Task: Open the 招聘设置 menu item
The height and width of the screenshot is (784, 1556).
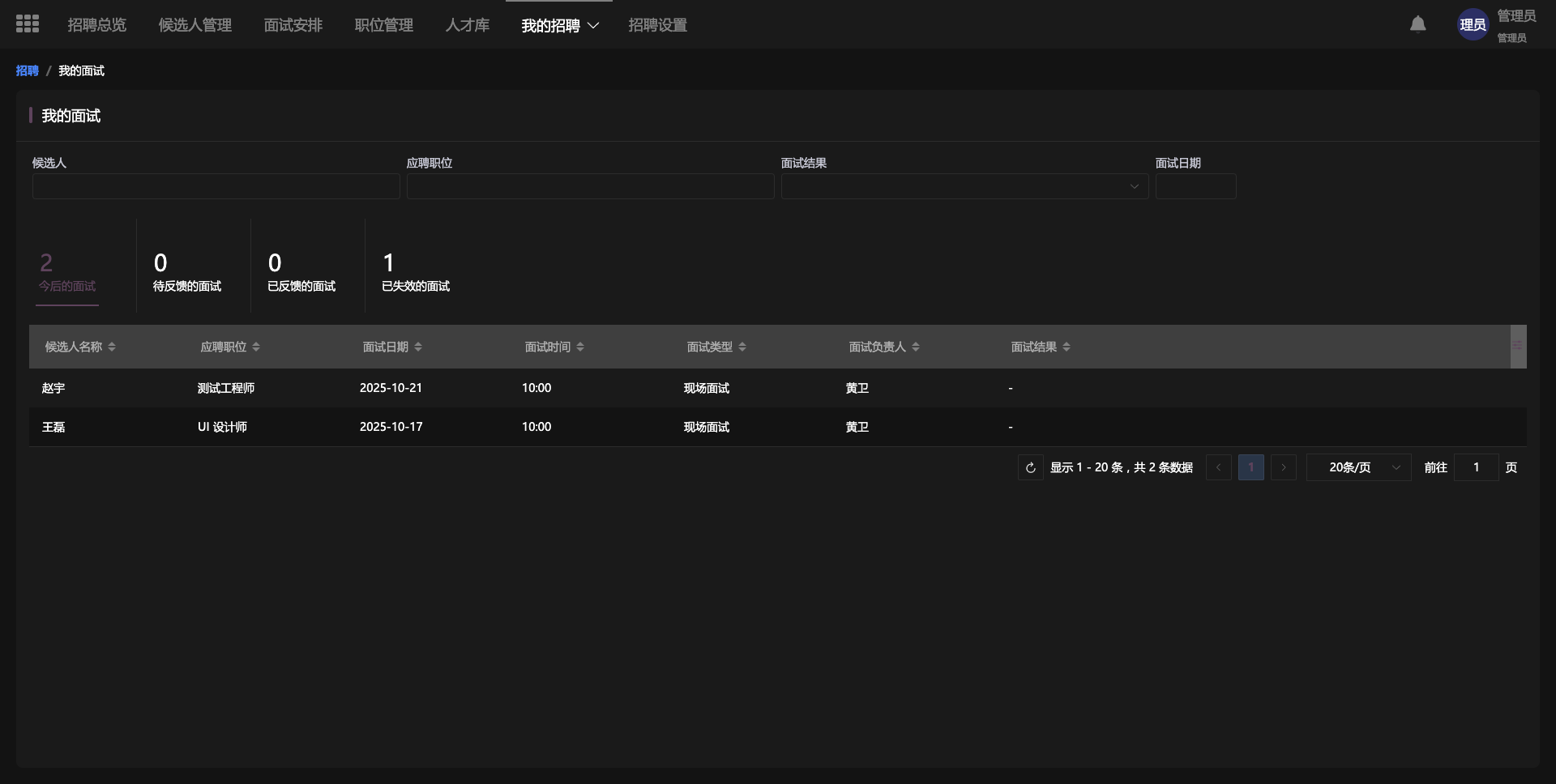Action: click(x=657, y=26)
